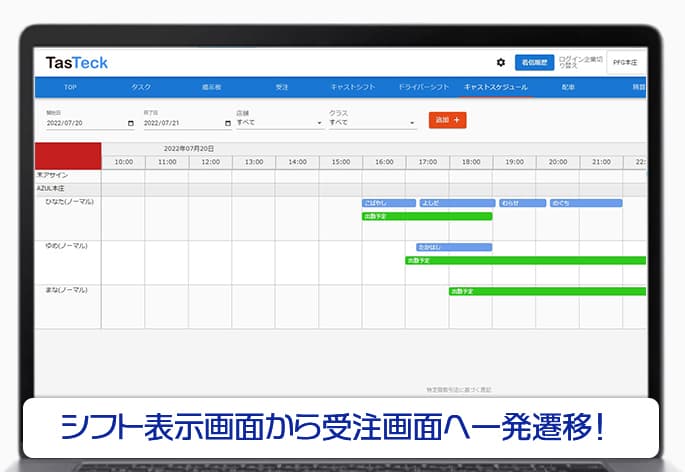Select the たかはし booking block

(453, 247)
